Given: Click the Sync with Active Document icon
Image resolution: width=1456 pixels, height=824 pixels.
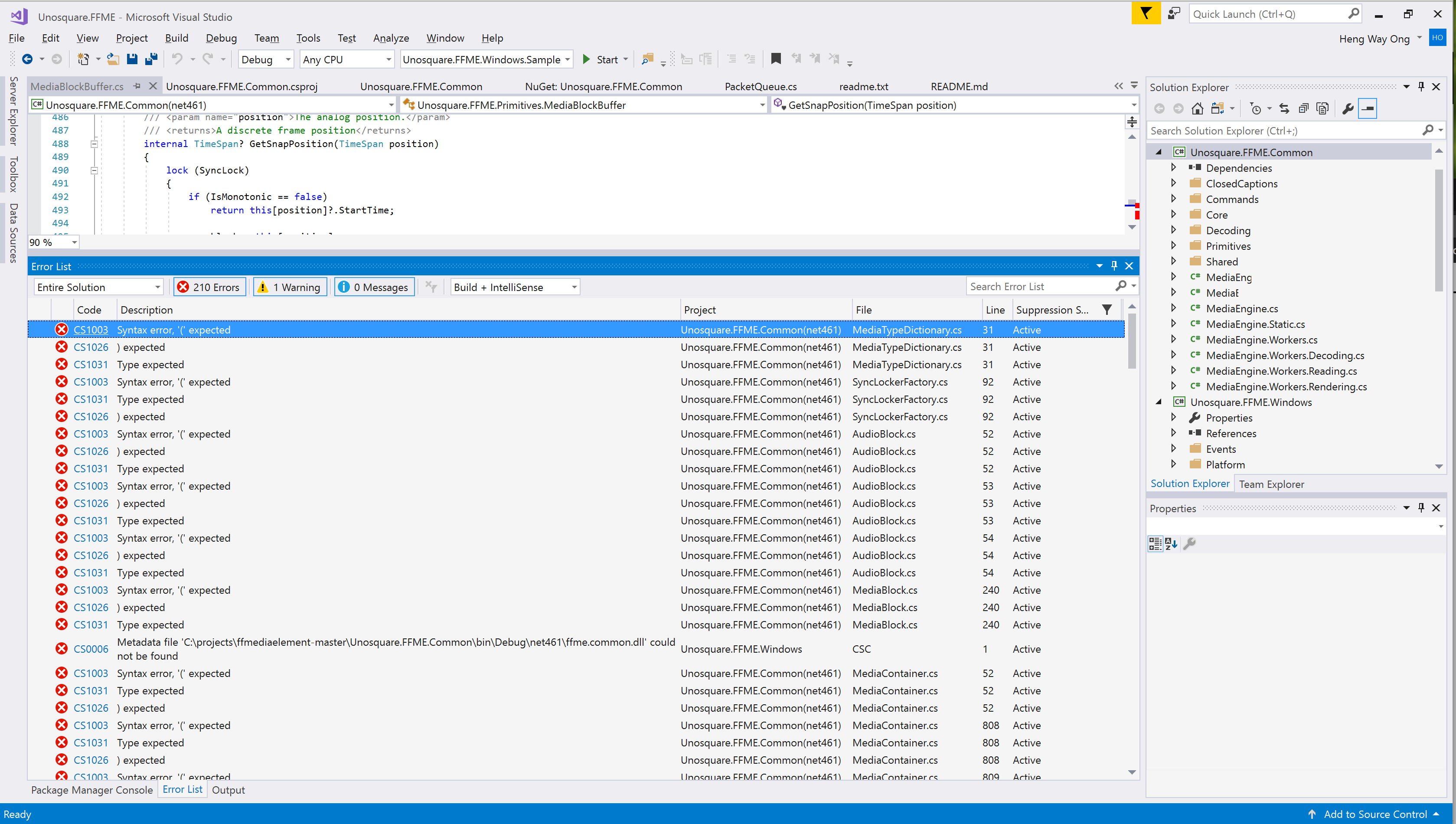Looking at the screenshot, I should pos(1284,108).
